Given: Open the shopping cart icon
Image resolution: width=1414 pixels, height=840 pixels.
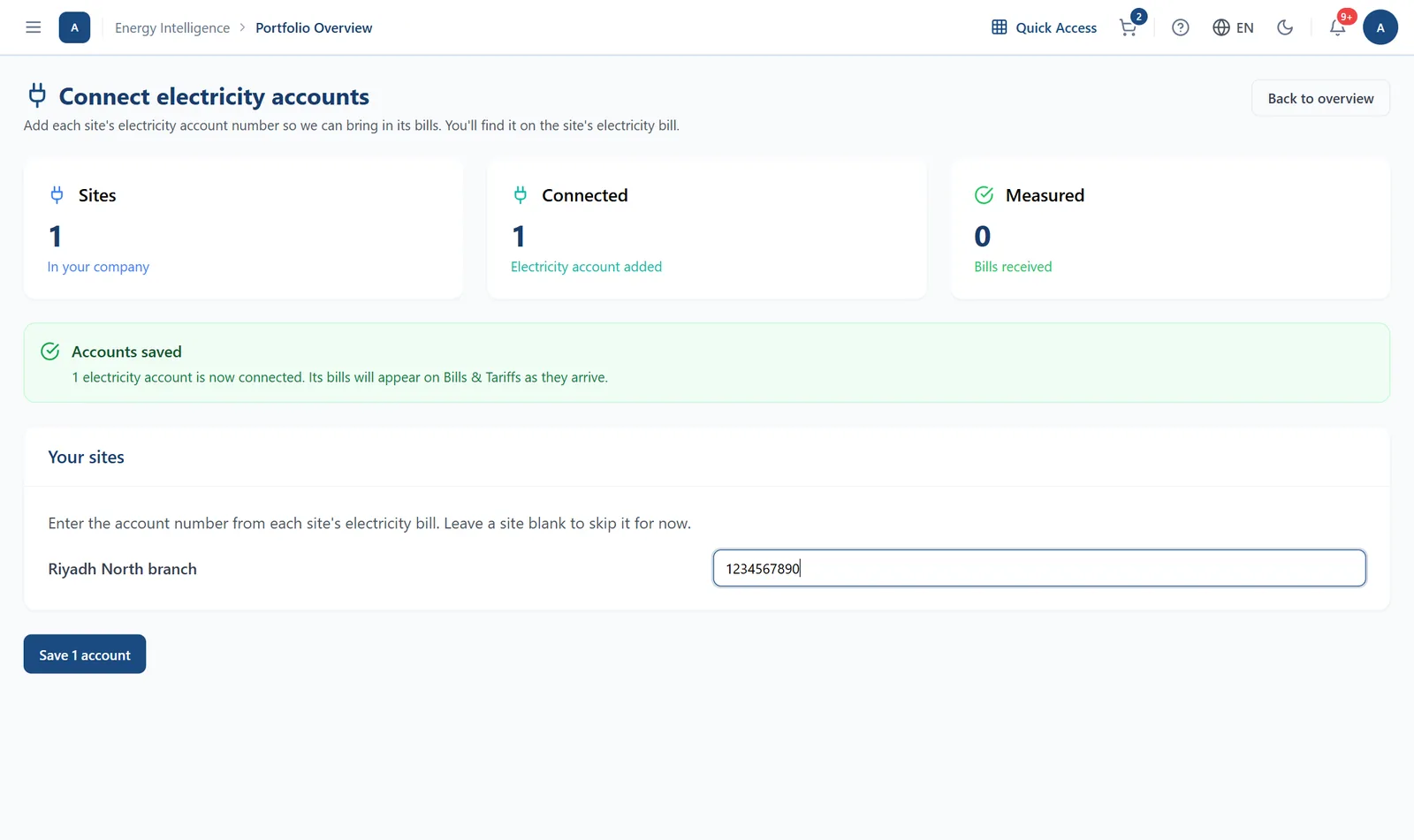Looking at the screenshot, I should click(1129, 27).
